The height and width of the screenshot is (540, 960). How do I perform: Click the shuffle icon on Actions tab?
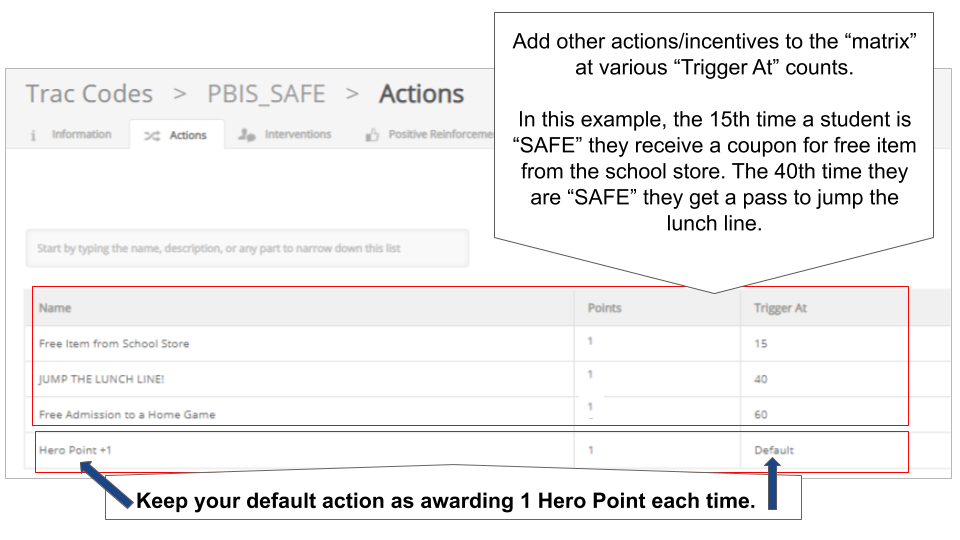pyautogui.click(x=152, y=135)
